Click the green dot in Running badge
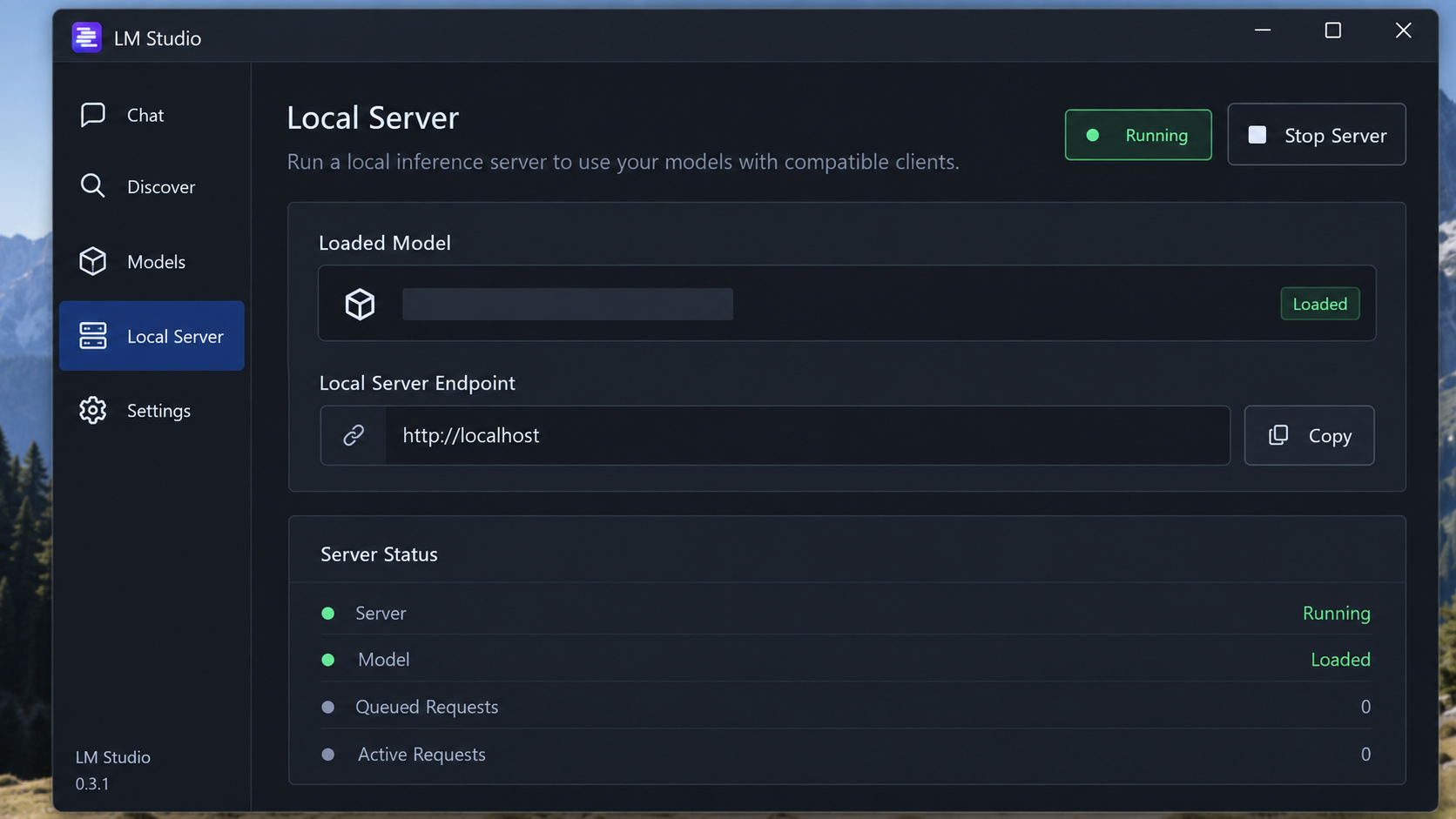The height and width of the screenshot is (819, 1456). pos(1092,135)
